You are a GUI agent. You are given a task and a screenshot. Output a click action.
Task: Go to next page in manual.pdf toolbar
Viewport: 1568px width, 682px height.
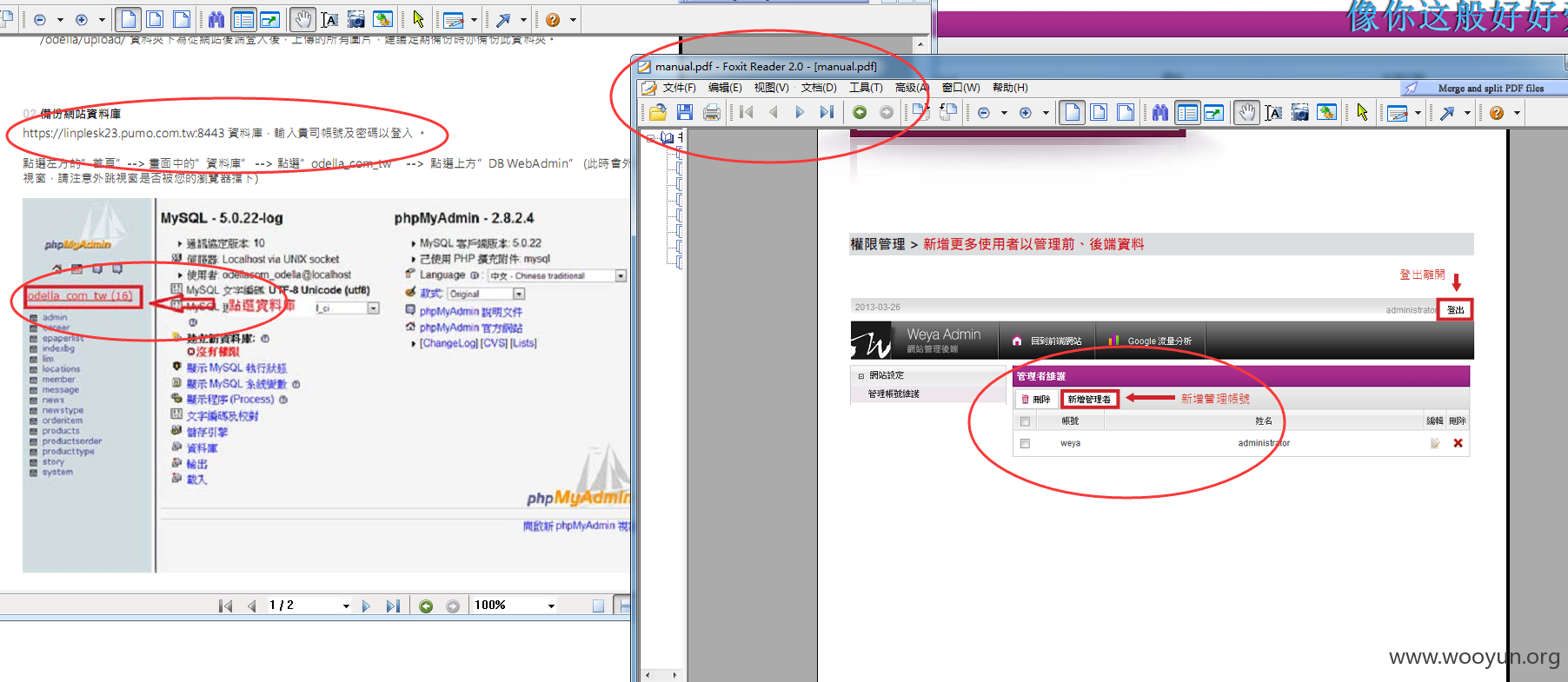[x=800, y=112]
